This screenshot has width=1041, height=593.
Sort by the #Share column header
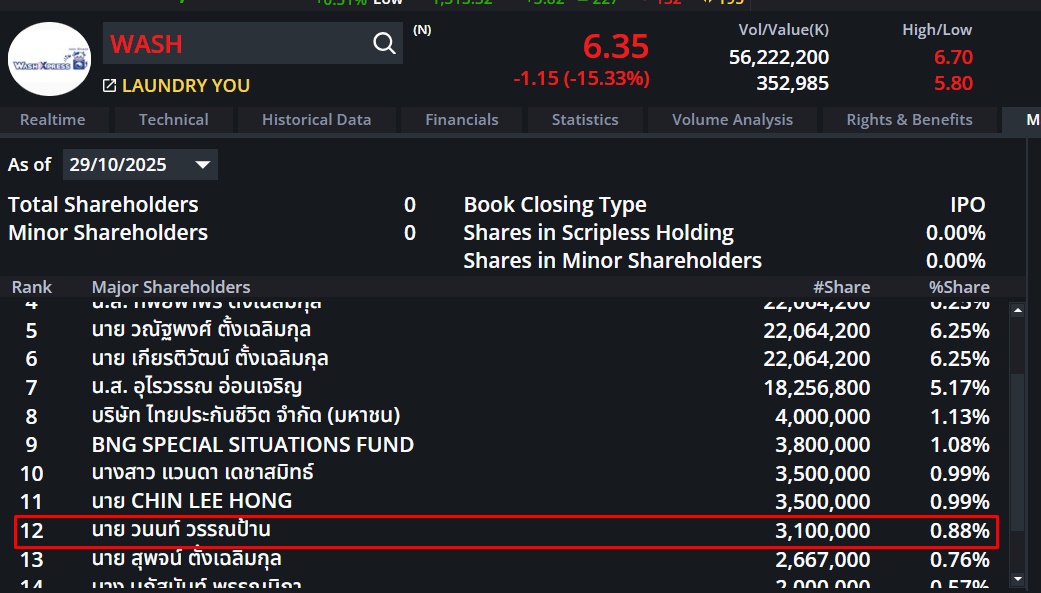841,287
